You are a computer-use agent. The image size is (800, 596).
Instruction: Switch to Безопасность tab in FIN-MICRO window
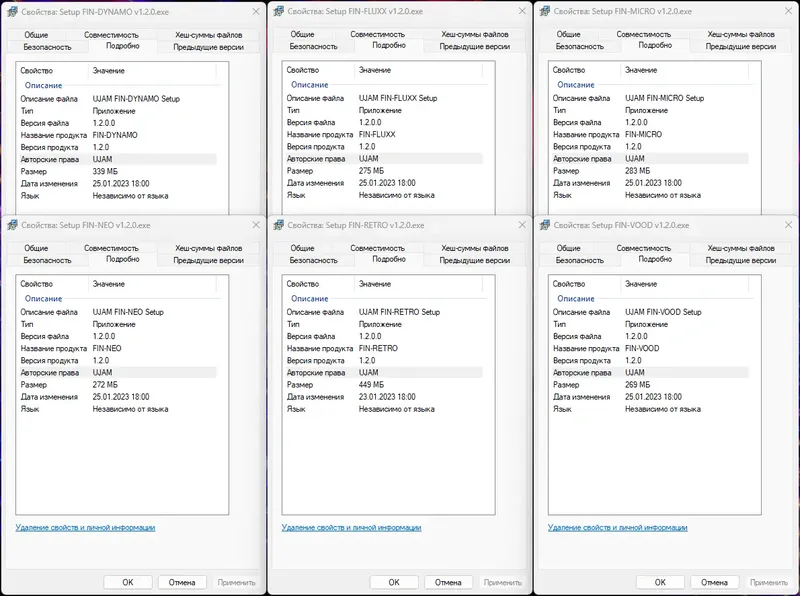580,46
